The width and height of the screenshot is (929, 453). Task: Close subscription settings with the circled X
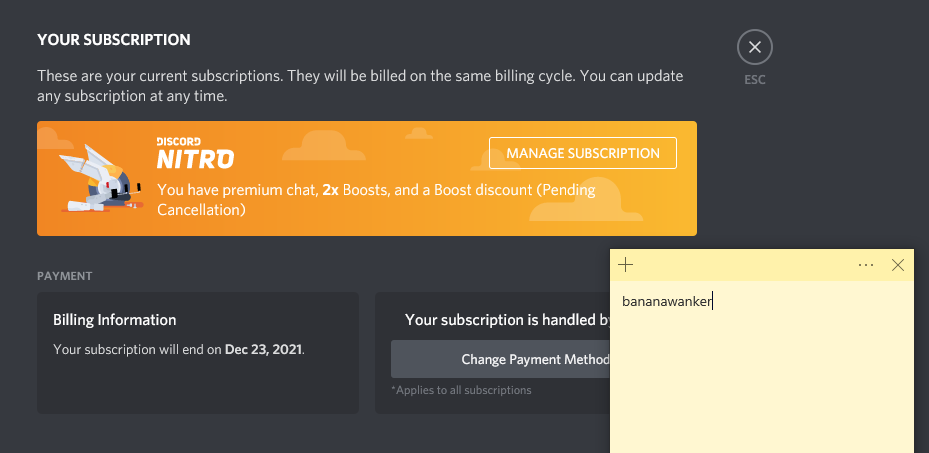(x=754, y=47)
